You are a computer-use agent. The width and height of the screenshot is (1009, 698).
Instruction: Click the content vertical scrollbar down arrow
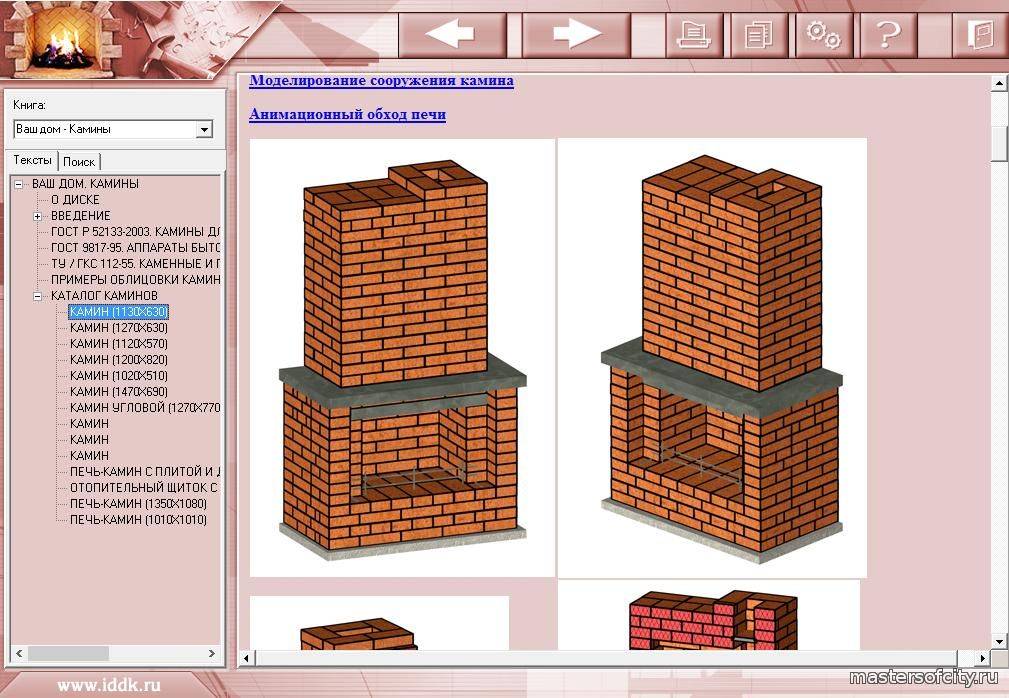click(x=998, y=639)
